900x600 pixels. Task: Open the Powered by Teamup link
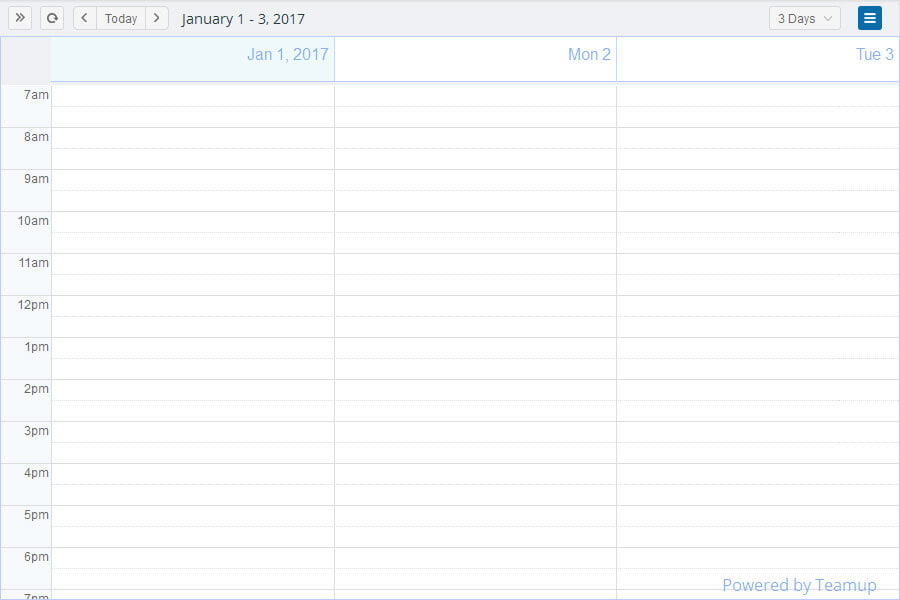(798, 585)
